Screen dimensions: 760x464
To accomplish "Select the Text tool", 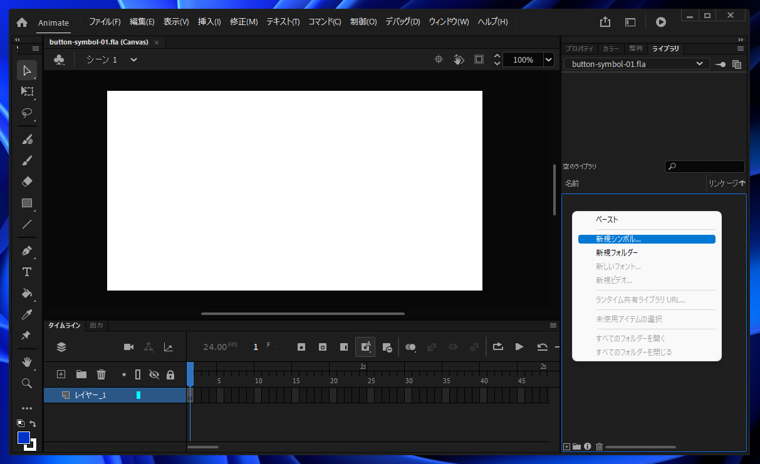I will tap(27, 272).
